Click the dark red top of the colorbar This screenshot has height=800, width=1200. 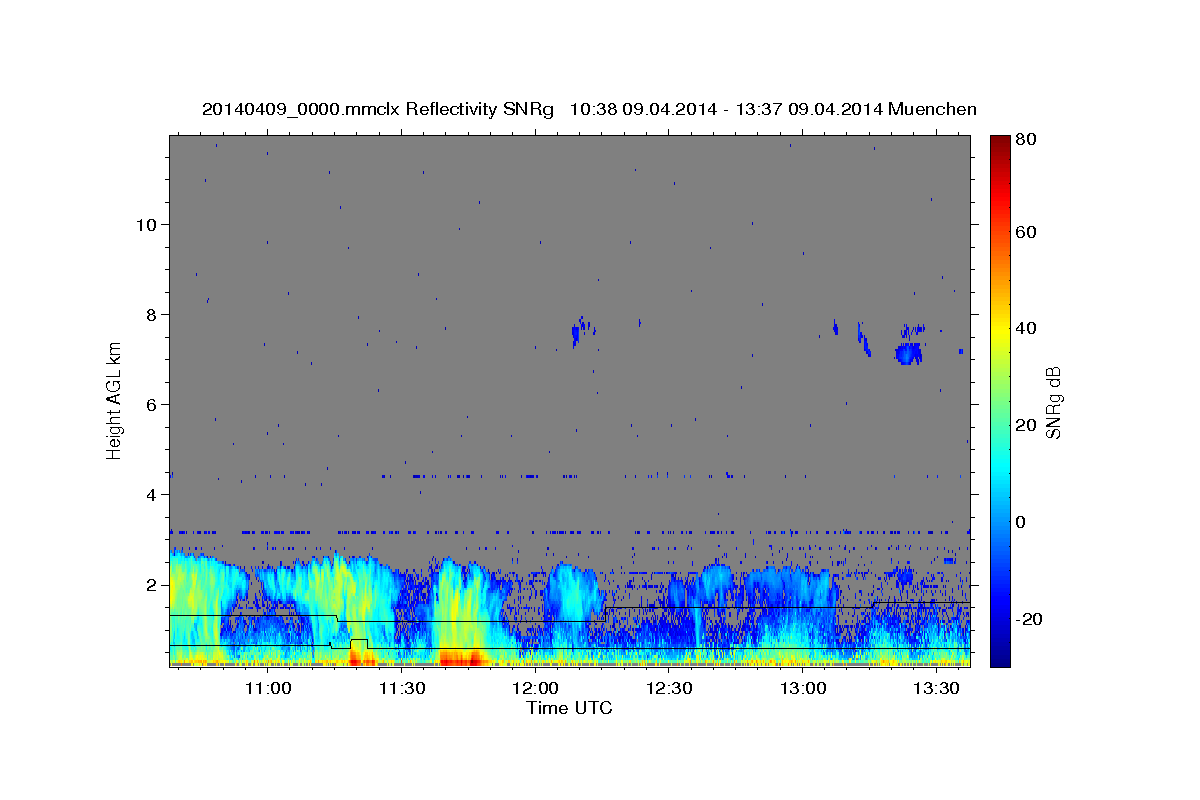pyautogui.click(x=1000, y=145)
